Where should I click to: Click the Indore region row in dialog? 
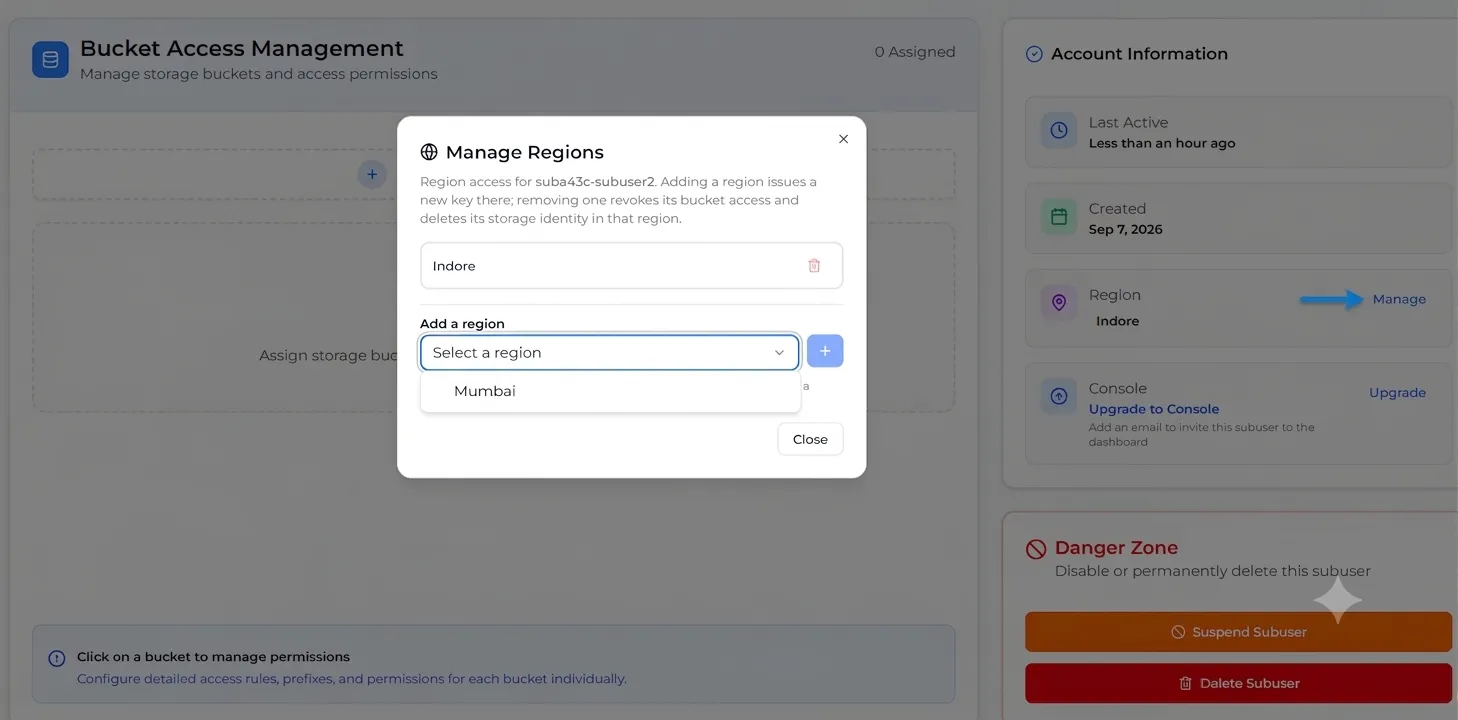[631, 266]
